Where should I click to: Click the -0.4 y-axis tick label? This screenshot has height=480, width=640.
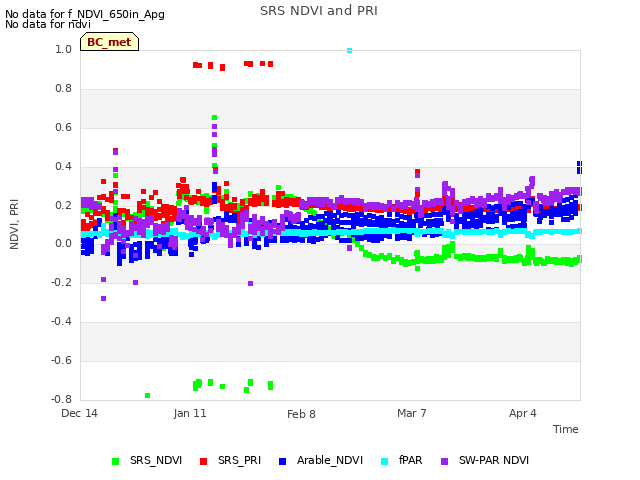(62, 322)
